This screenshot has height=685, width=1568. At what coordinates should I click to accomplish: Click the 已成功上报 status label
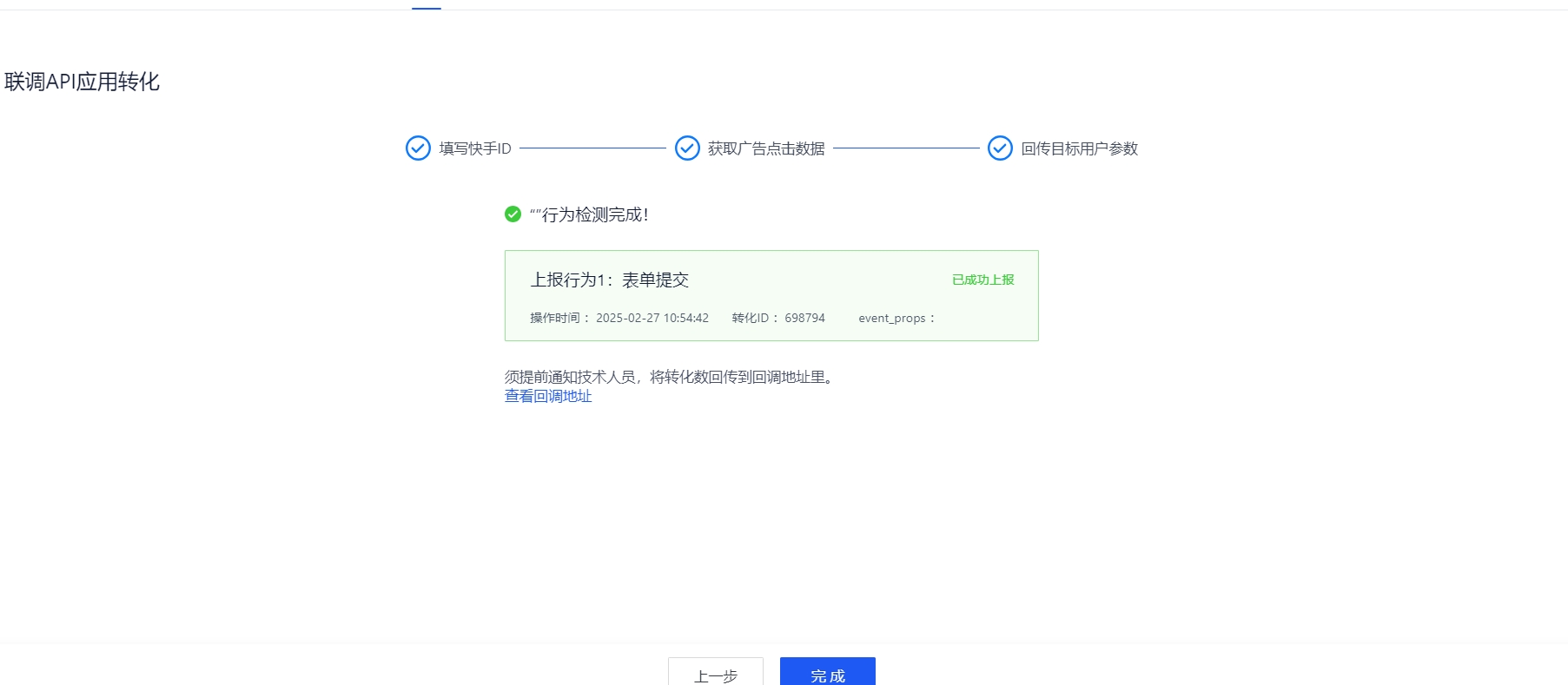pos(982,280)
